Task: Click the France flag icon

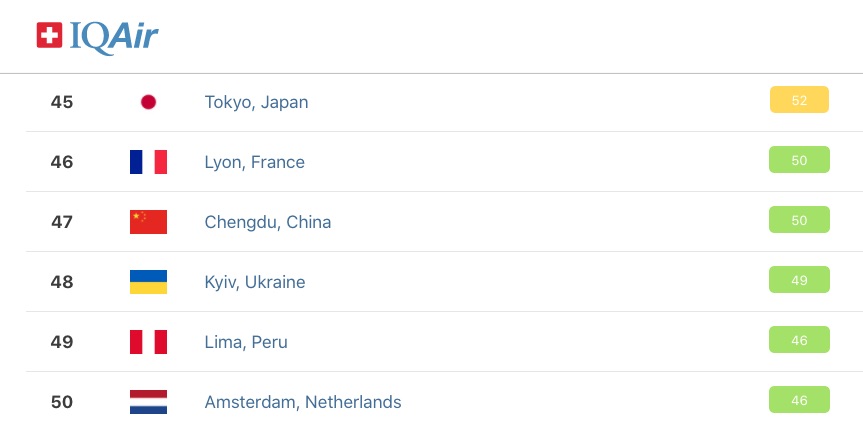Action: 148,162
